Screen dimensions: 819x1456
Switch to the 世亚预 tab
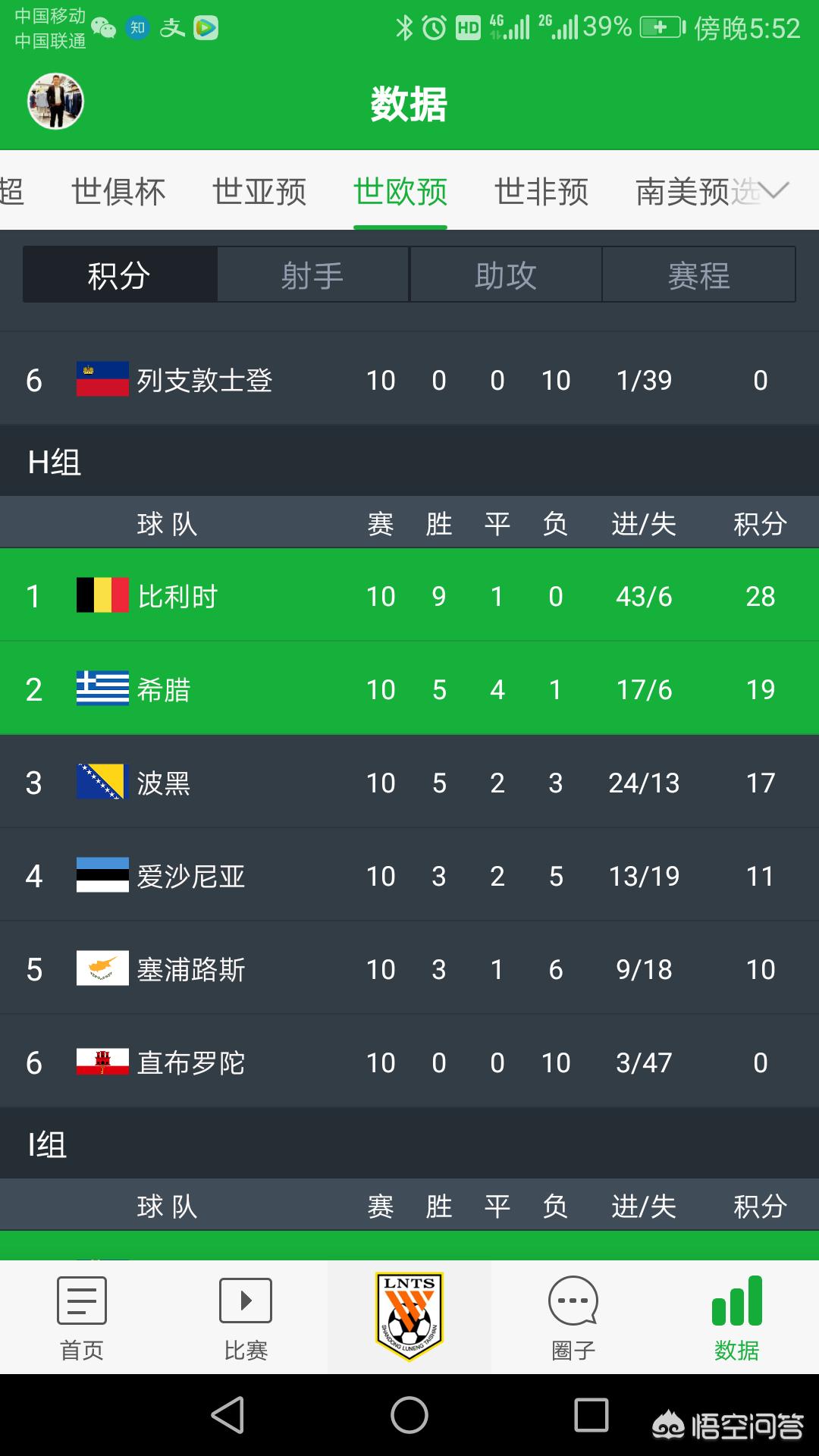(259, 192)
